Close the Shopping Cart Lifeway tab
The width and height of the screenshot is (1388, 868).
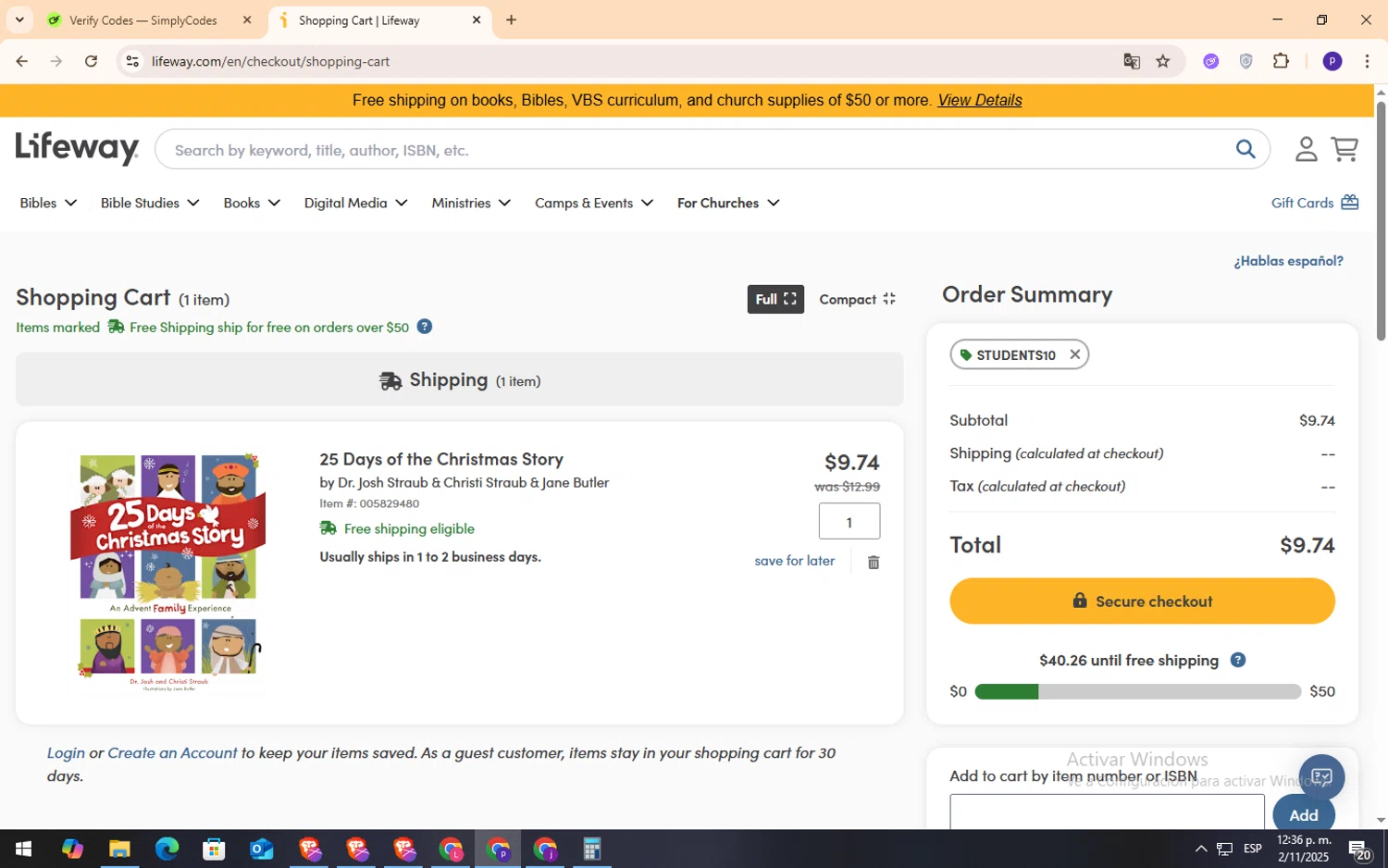tap(477, 19)
